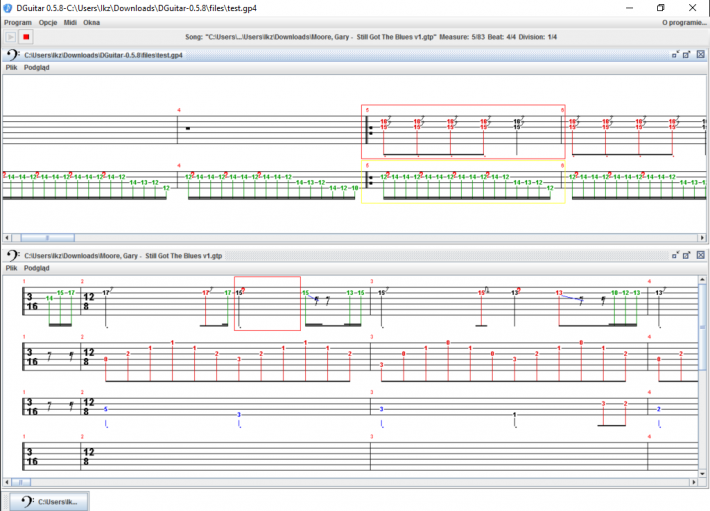This screenshot has height=511, width=710.
Task: Click the 3/16 time signature on first track
Action: pos(31,301)
